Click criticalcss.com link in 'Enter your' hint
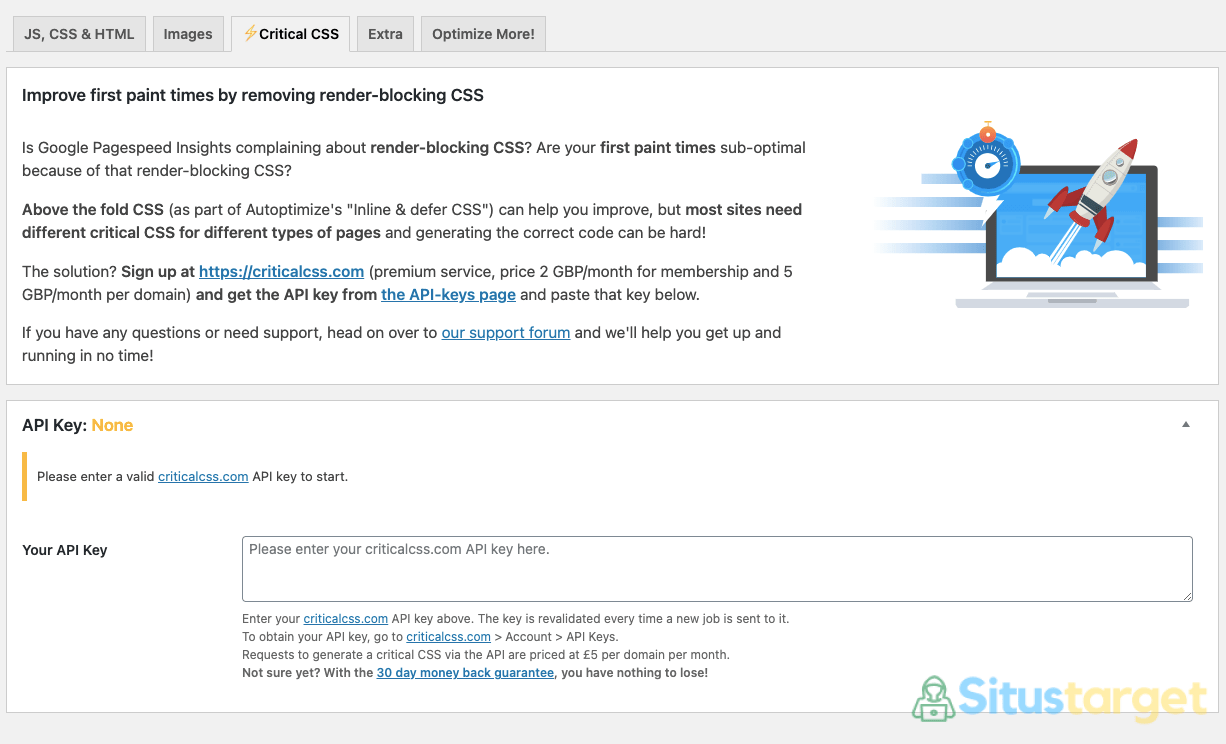Viewport: 1226px width, 744px height. (346, 619)
